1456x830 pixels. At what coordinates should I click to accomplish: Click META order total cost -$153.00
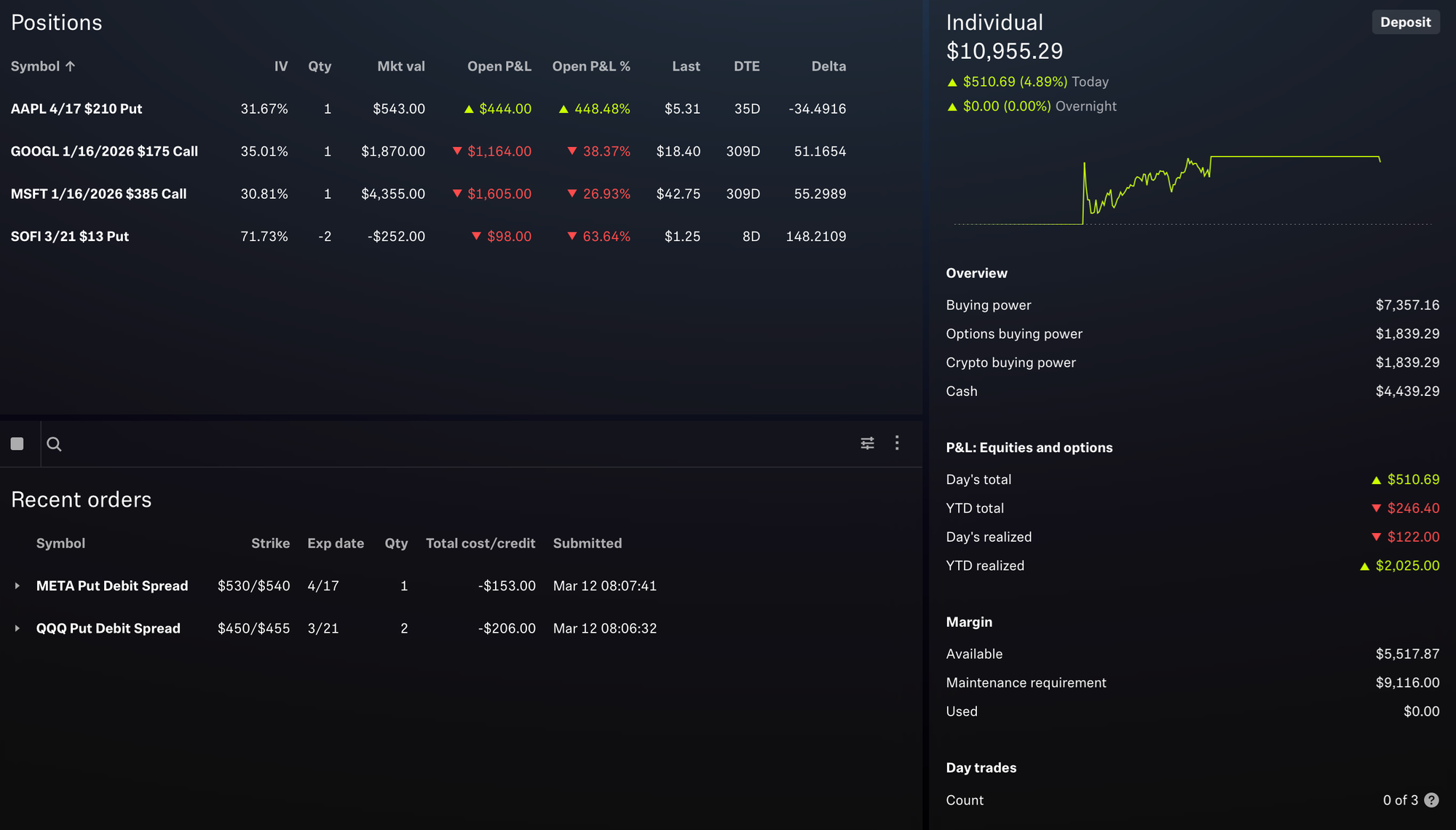[x=507, y=586]
